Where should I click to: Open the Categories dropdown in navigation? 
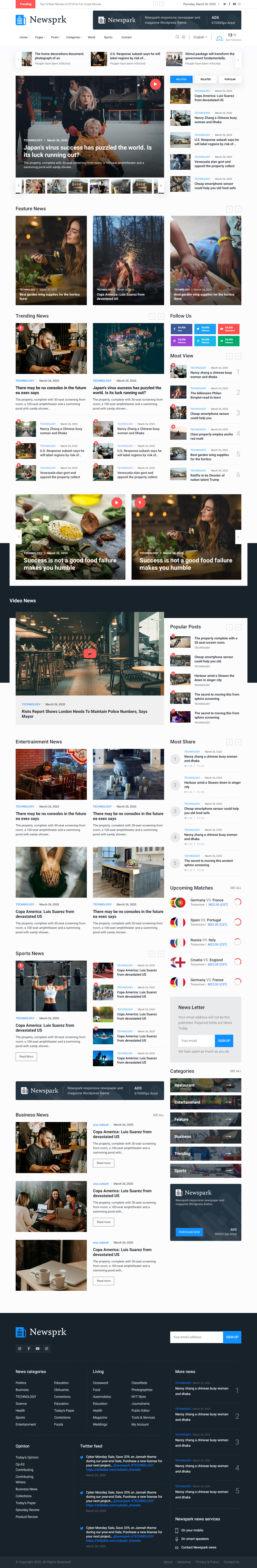pyautogui.click(x=74, y=37)
